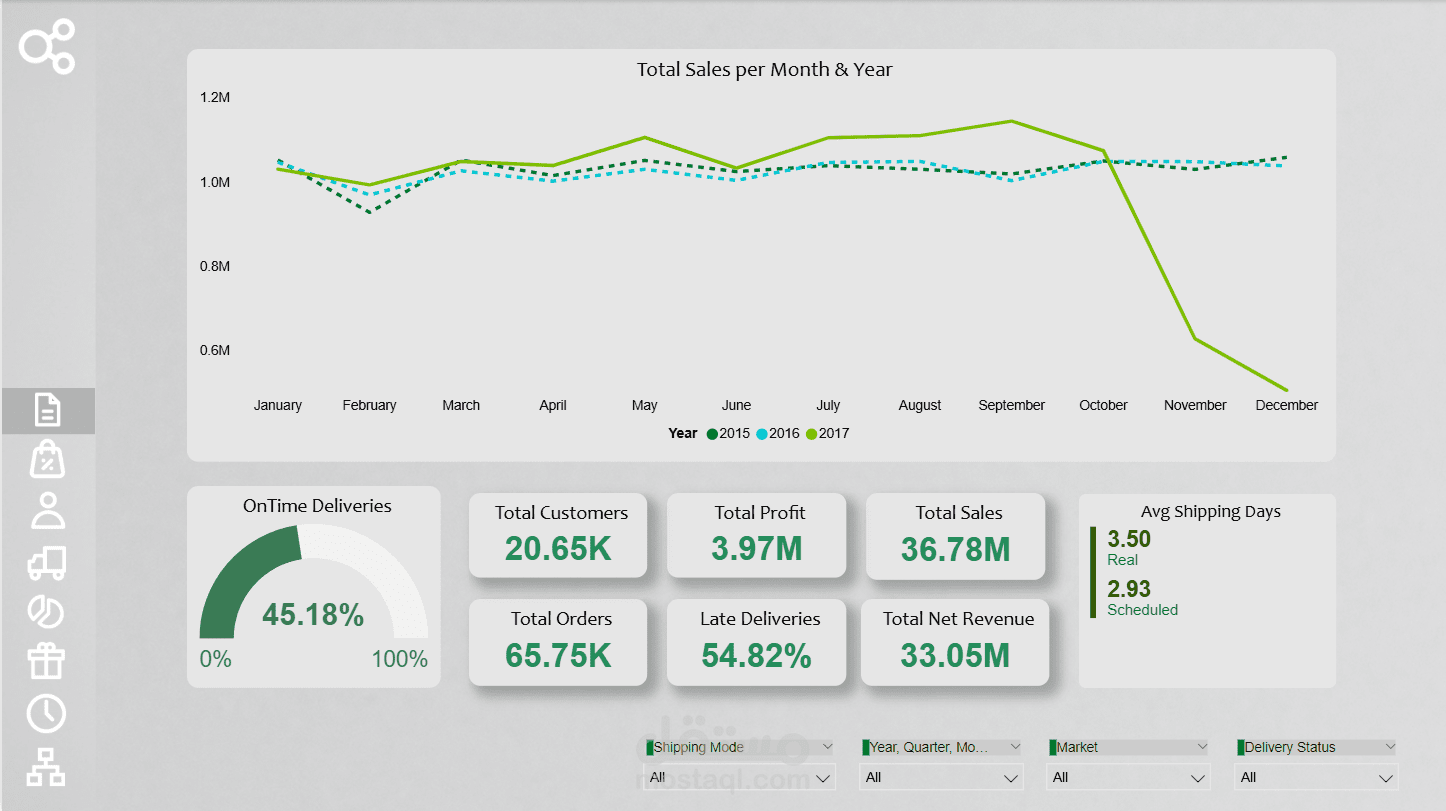This screenshot has height=811, width=1446.
Task: Click the 1.2M y-axis label
Action: click(x=215, y=98)
